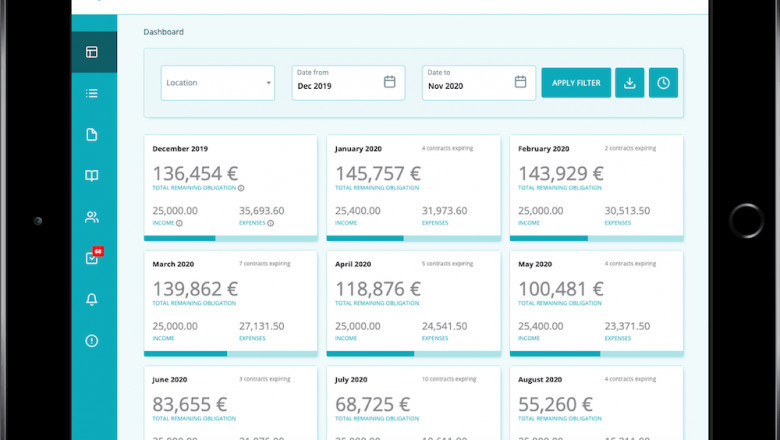Screen dimensions: 780x440
Task: Click the info icon beside December expenses
Action: coord(271,223)
